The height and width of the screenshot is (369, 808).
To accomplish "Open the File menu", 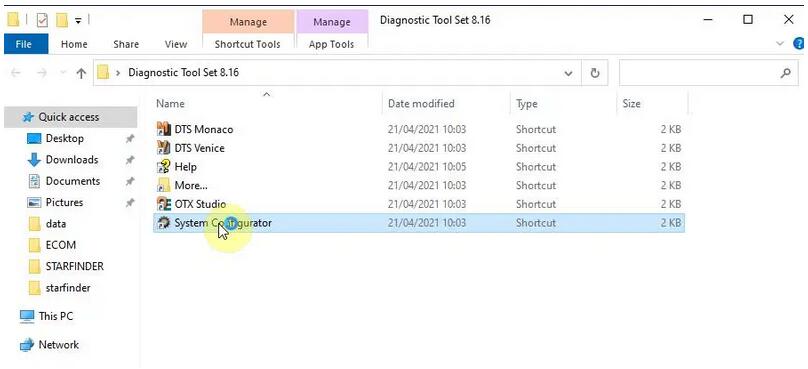I will pos(24,44).
